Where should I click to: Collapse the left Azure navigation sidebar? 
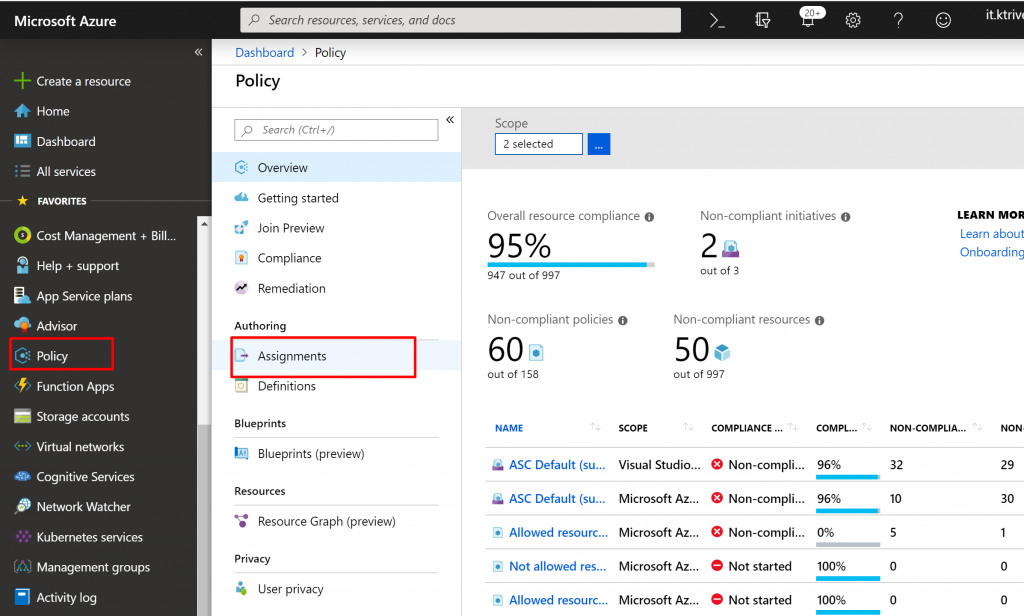(x=198, y=52)
